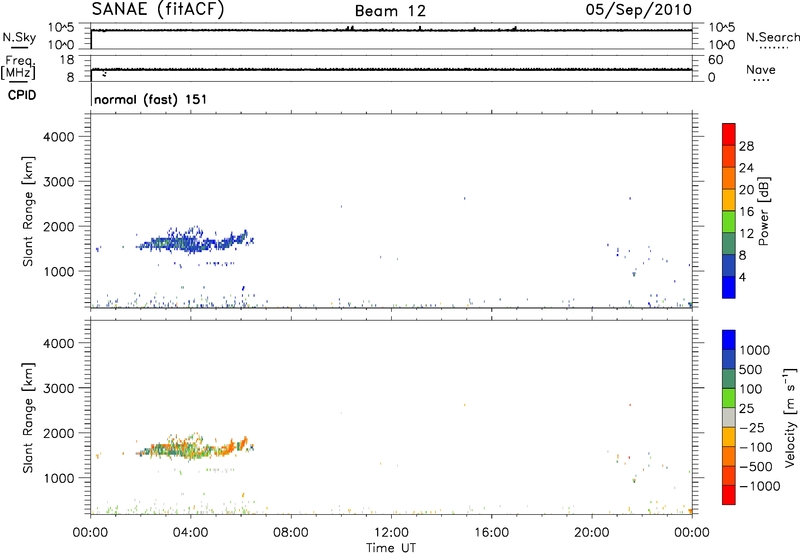Pick the bright blue bottom Power swatch

(x=729, y=287)
